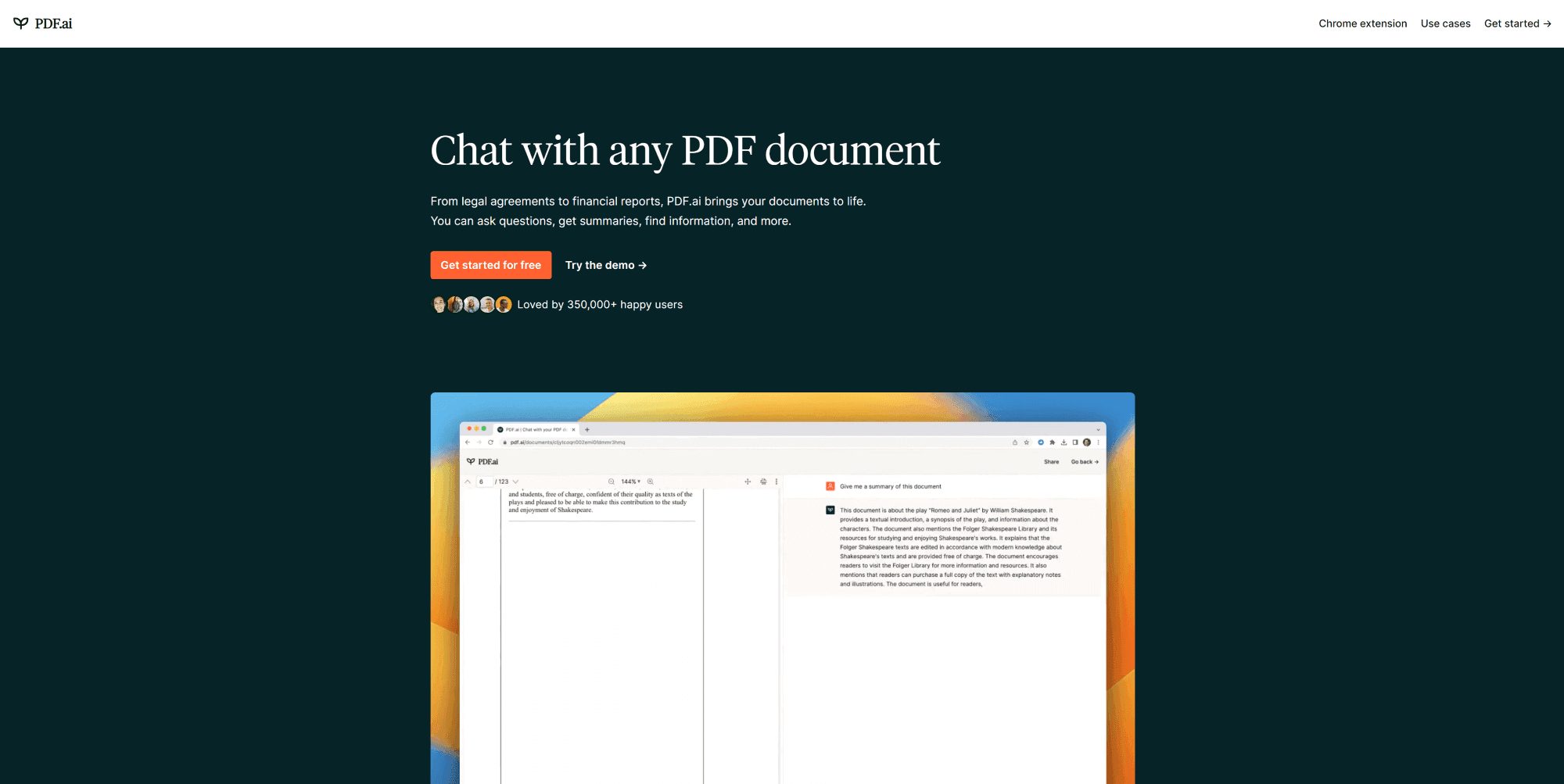This screenshot has width=1564, height=784.
Task: Click the downloads icon in the demo browser
Action: [1064, 442]
